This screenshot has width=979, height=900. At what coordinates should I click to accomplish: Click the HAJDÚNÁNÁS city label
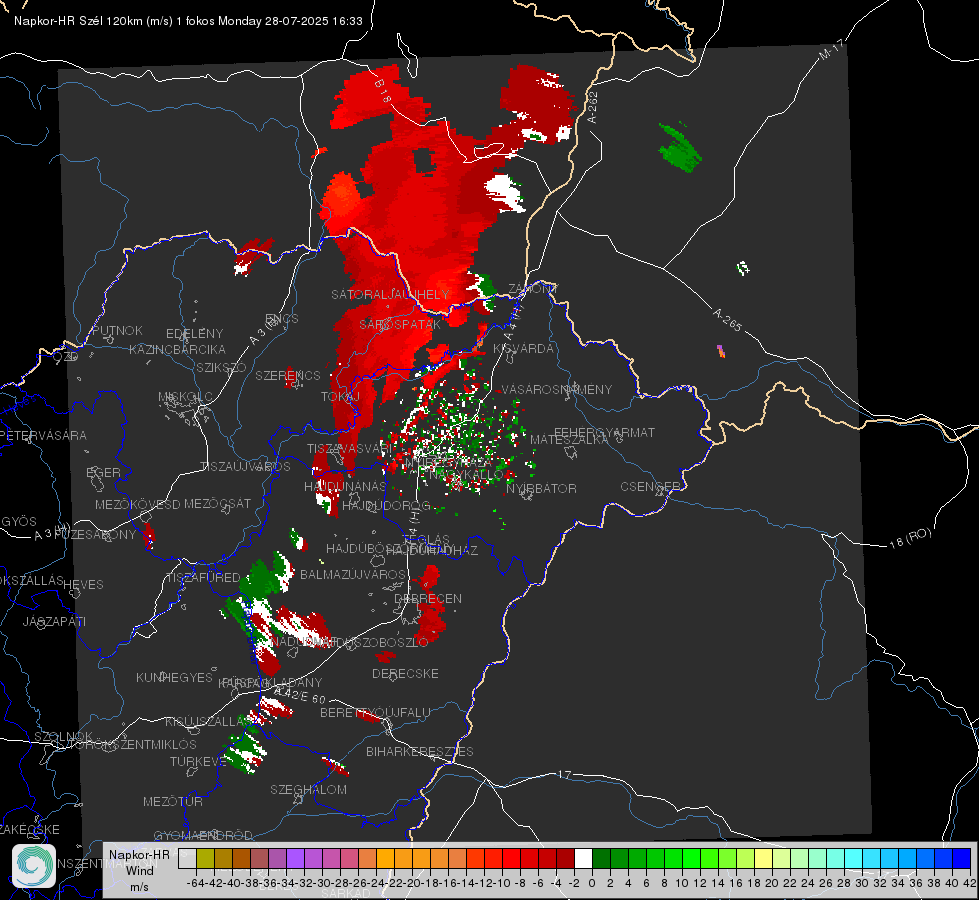pos(345,487)
